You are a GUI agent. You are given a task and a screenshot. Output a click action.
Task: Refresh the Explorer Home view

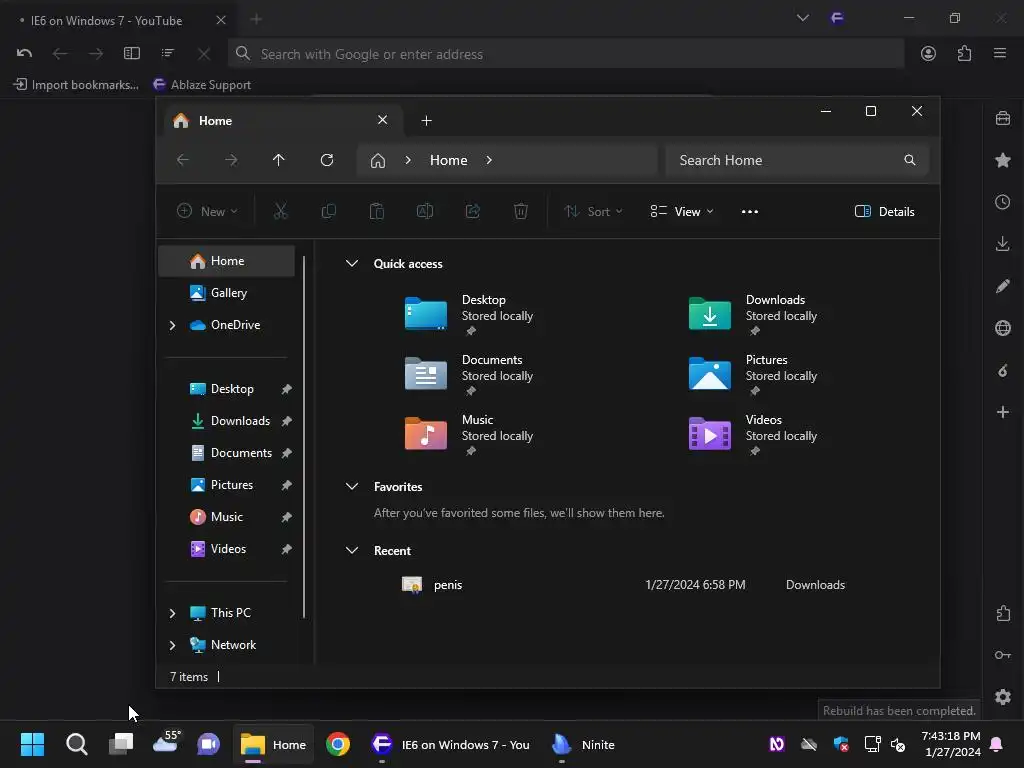[x=327, y=160]
